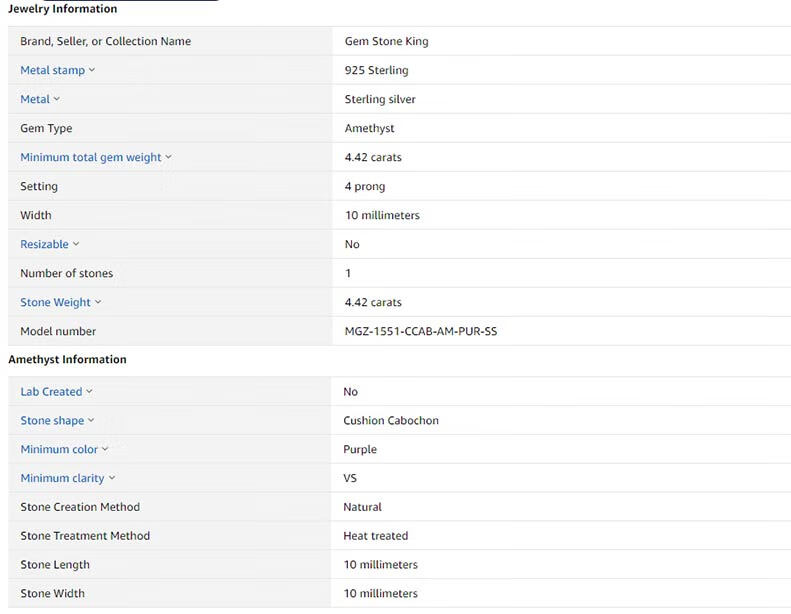Expand the Stone shape info popover arrow
This screenshot has width=791, height=614.
coord(91,421)
